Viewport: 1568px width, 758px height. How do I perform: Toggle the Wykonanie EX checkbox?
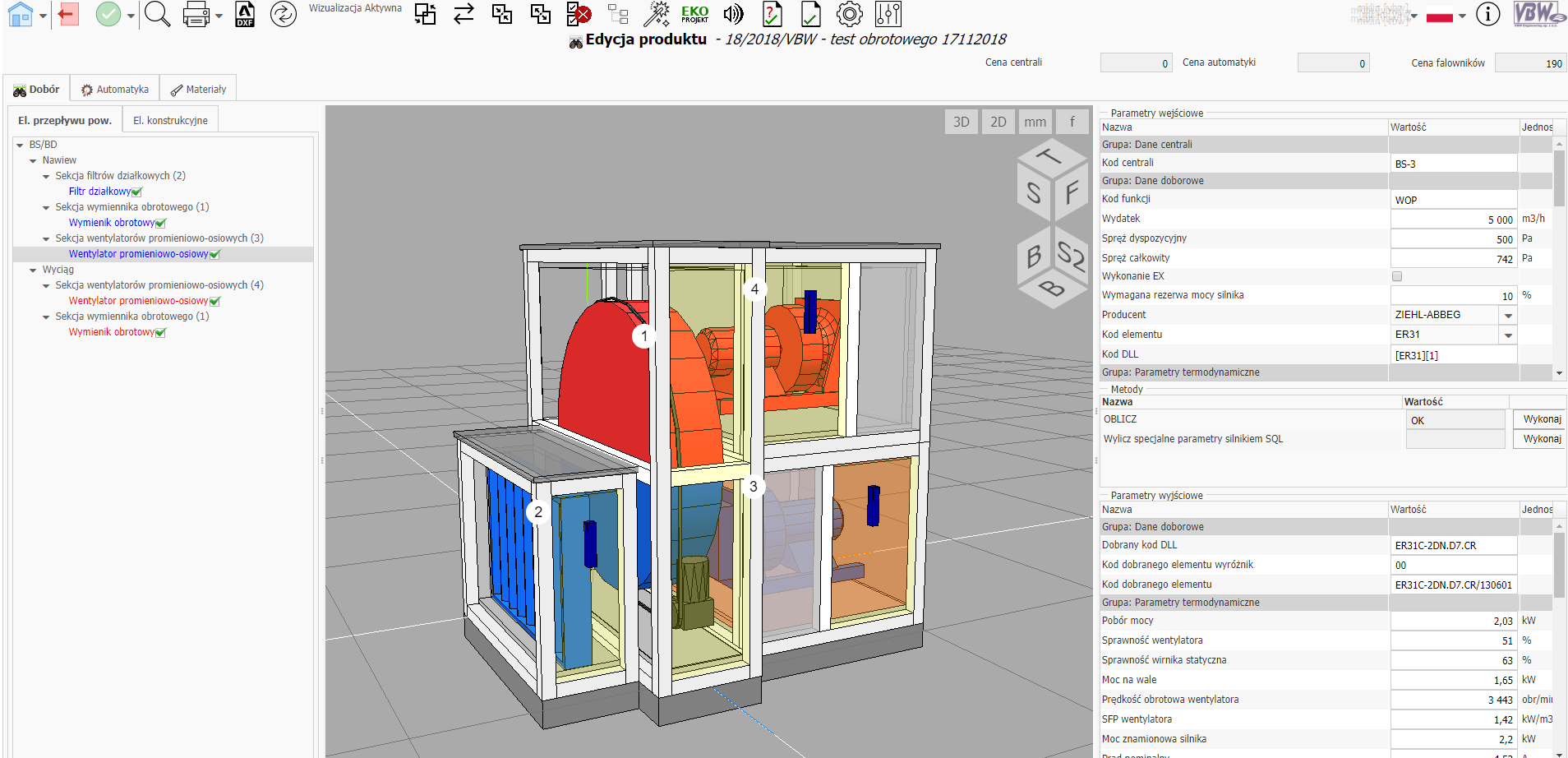pos(1397,276)
